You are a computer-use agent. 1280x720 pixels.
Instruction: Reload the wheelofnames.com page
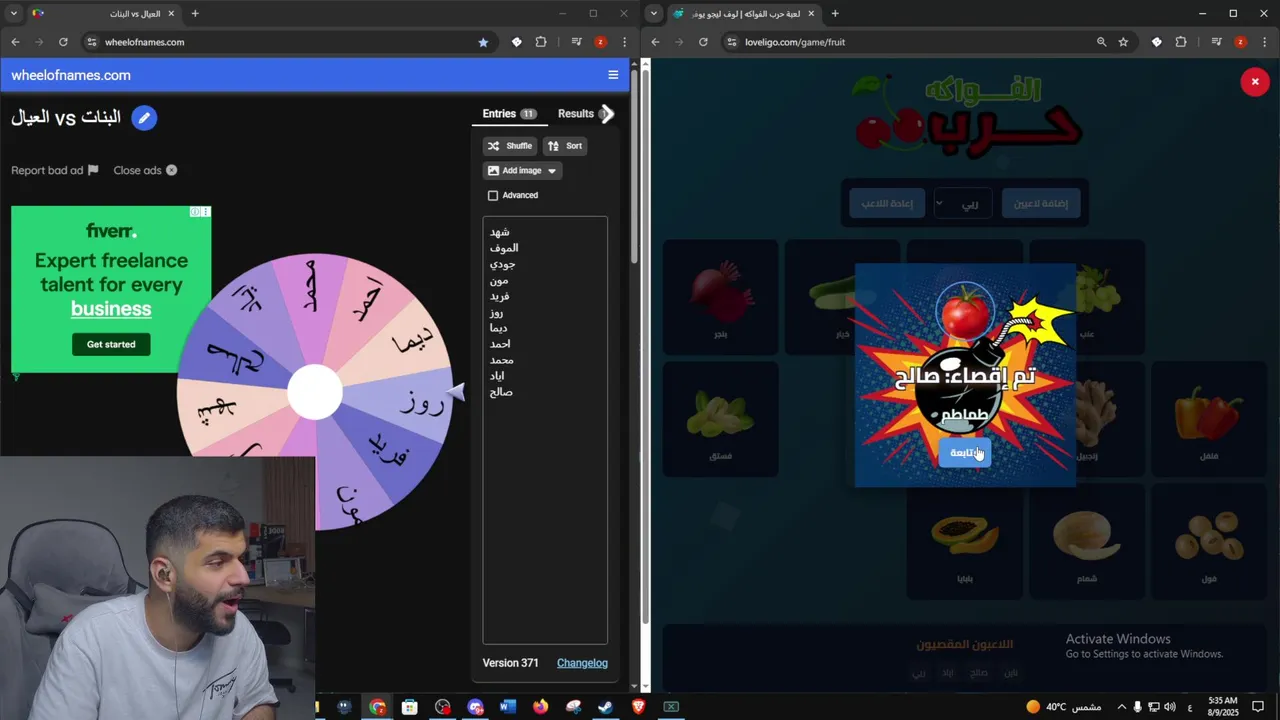[x=63, y=42]
